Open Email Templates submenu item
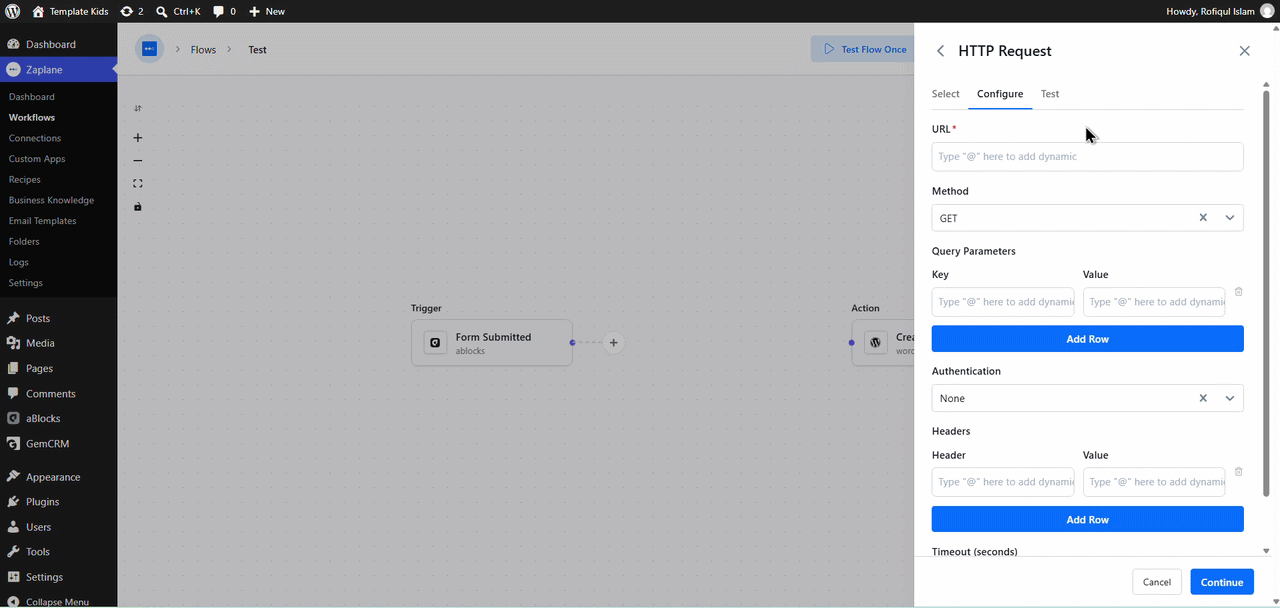 [x=43, y=221]
